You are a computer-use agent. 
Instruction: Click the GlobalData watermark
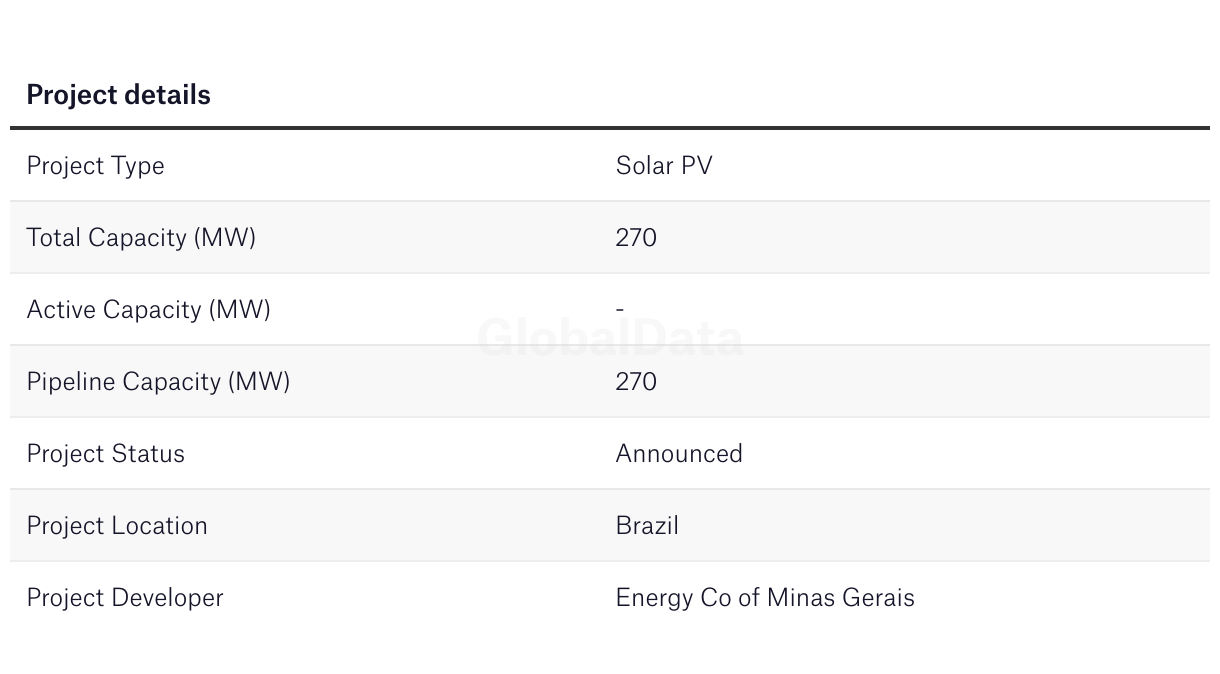[610, 338]
